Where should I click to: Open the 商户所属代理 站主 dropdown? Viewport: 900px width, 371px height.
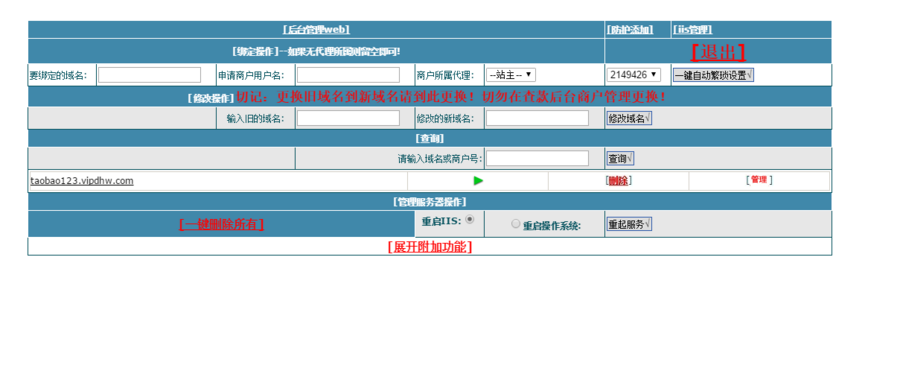pyautogui.click(x=511, y=75)
